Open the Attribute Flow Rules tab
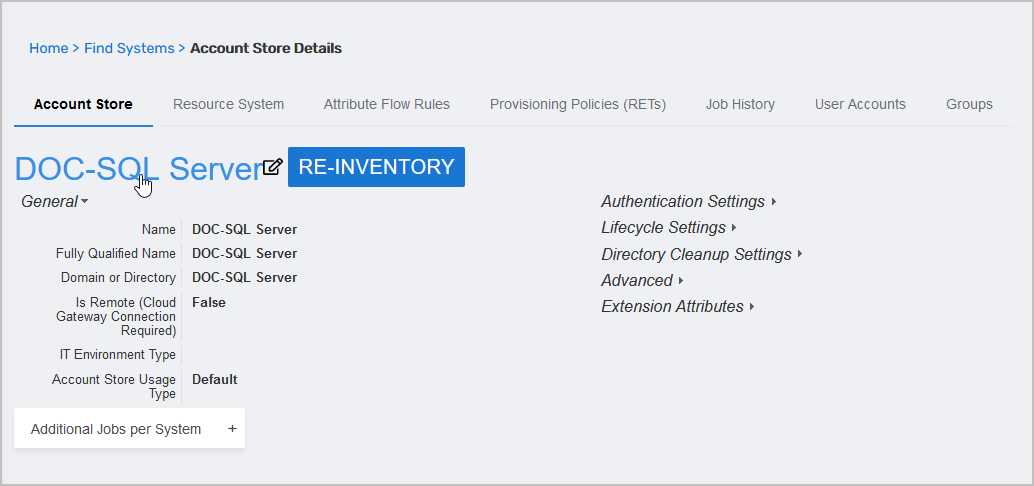Screen dimensions: 1034x486 [x=386, y=104]
